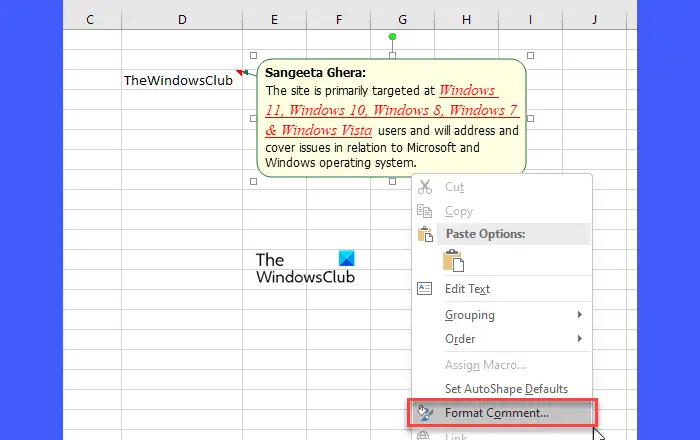The height and width of the screenshot is (440, 700).
Task: Click the Edit Text icon
Action: (x=424, y=289)
